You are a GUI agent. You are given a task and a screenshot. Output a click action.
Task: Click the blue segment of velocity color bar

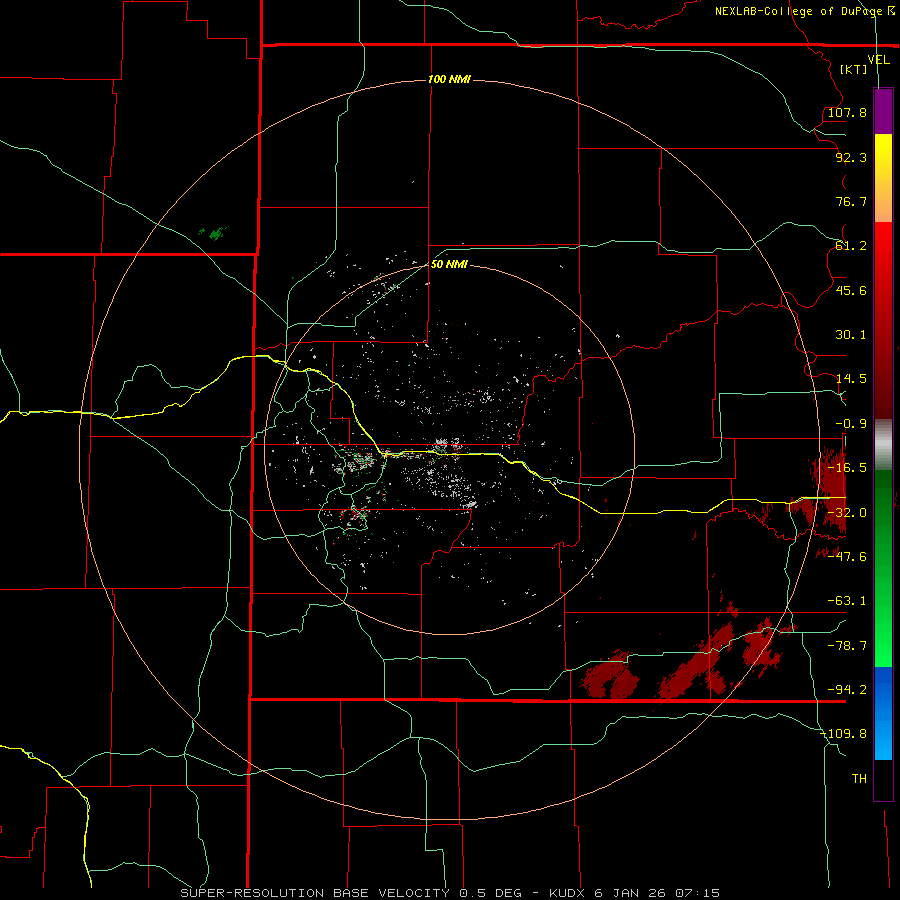(x=883, y=713)
